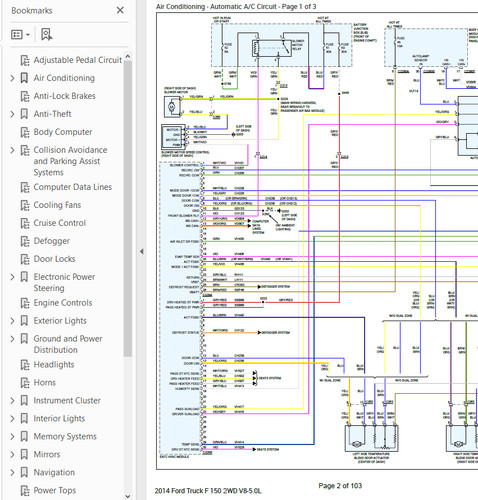Click the Collision Avoidance bookmark icon
Screen dimensions: 478x500
click(25, 150)
